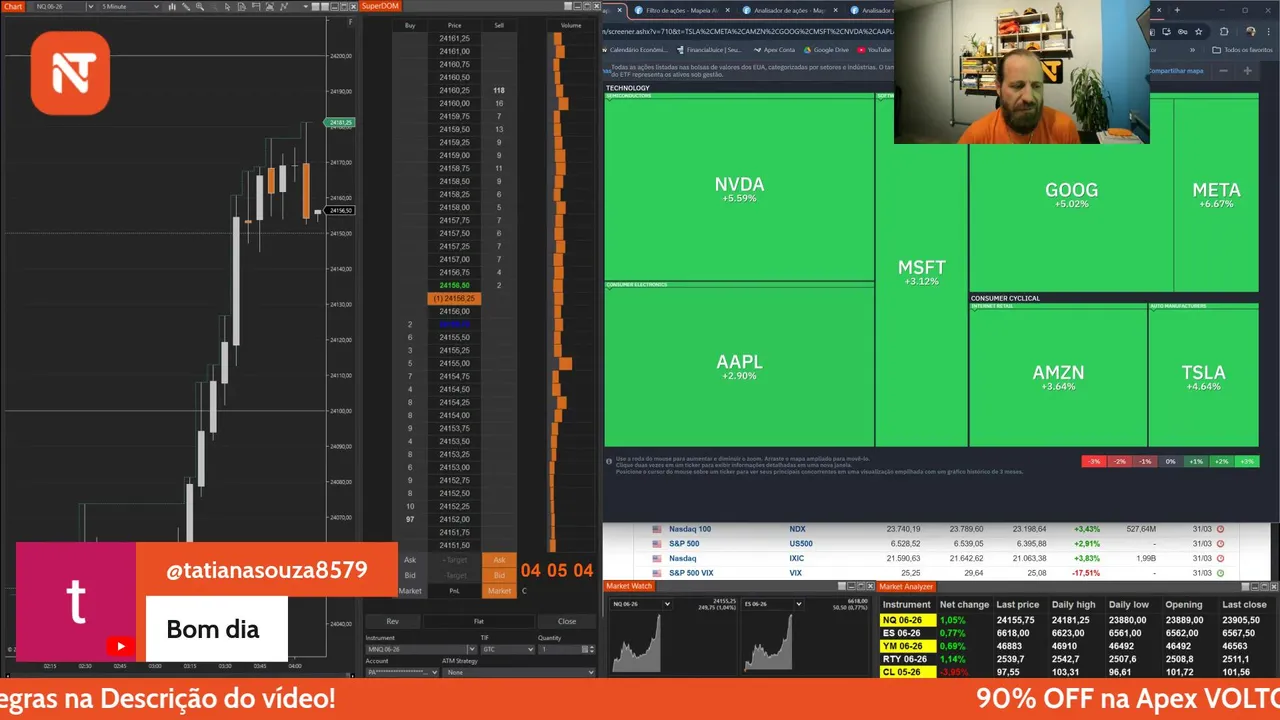The width and height of the screenshot is (1280, 720).
Task: Activate the chart zoom magnifier icon
Action: click(x=200, y=6)
